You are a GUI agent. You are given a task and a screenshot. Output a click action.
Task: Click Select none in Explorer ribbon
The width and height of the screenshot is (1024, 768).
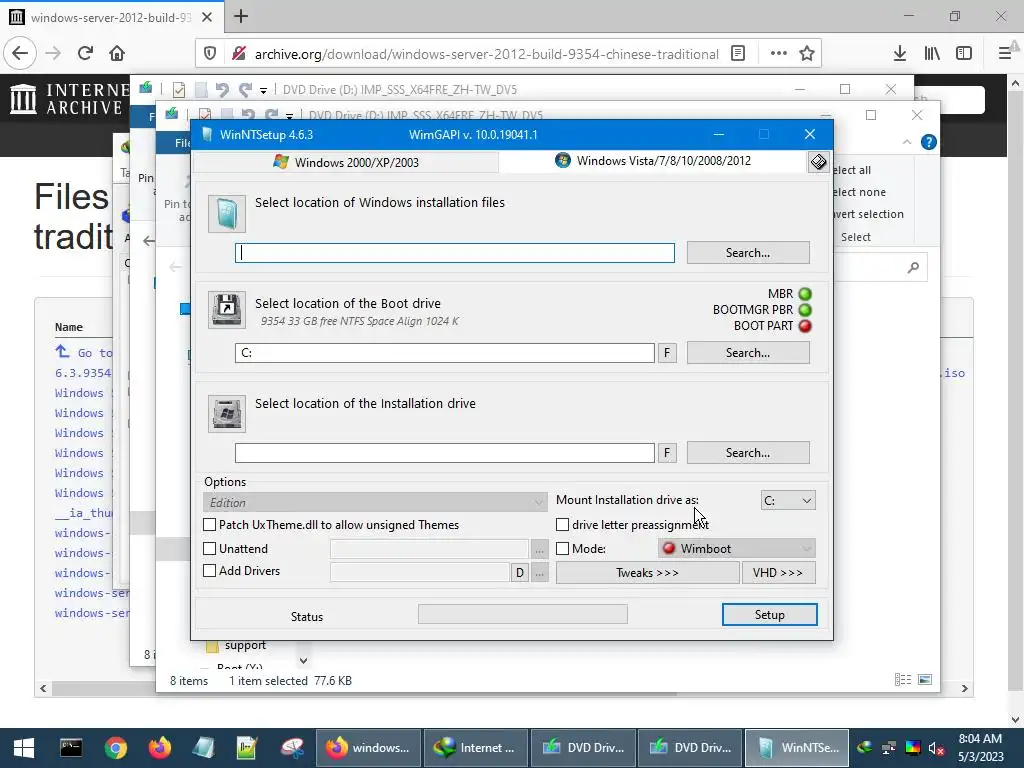(861, 192)
